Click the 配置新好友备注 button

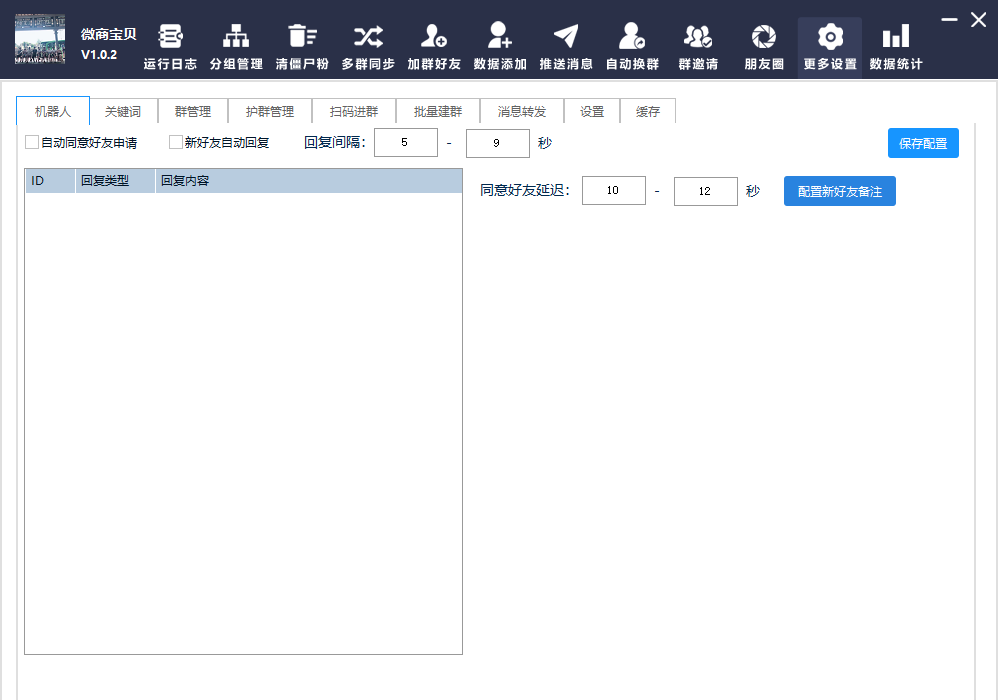(839, 191)
